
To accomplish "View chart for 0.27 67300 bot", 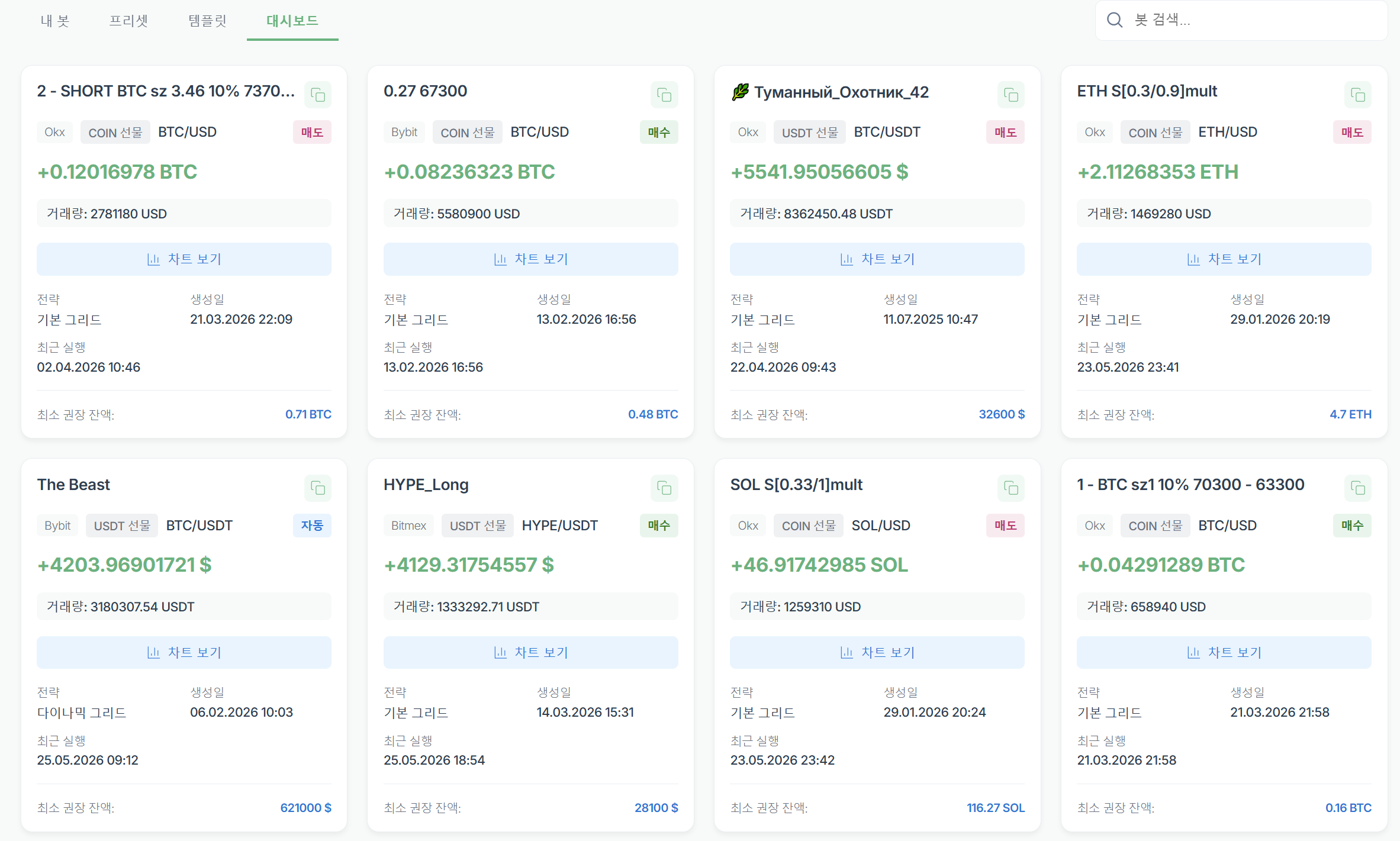I will [531, 259].
